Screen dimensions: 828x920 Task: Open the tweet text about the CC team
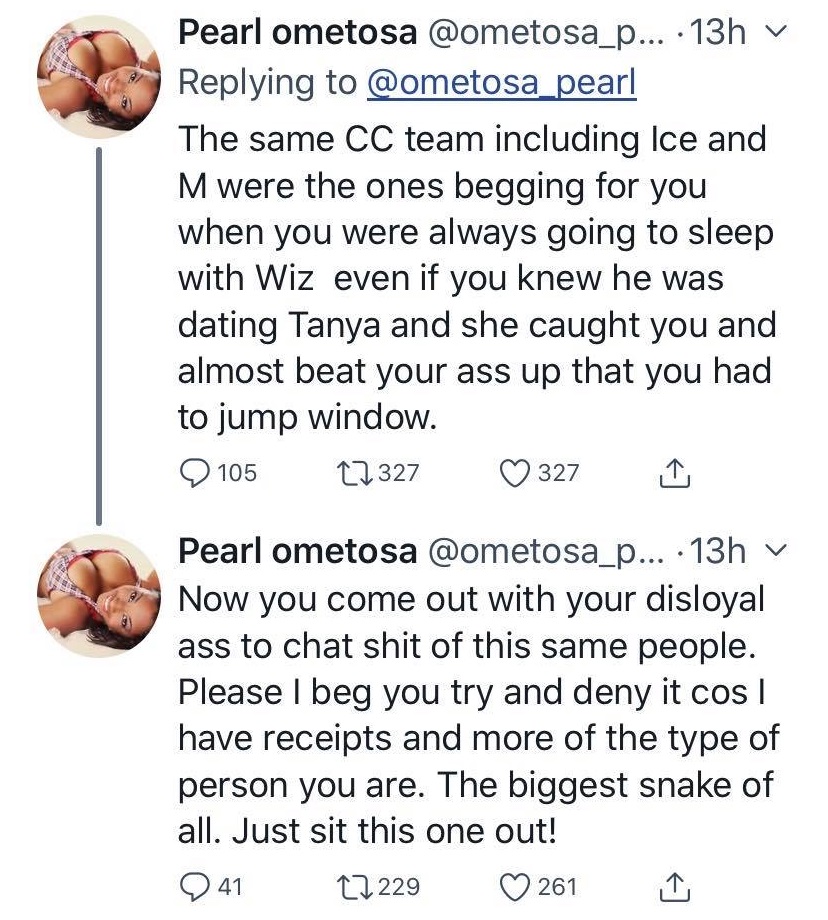[x=475, y=276]
